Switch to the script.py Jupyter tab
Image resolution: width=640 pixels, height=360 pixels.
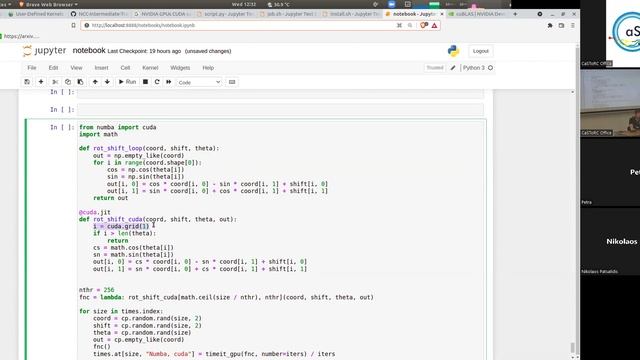coord(225,14)
